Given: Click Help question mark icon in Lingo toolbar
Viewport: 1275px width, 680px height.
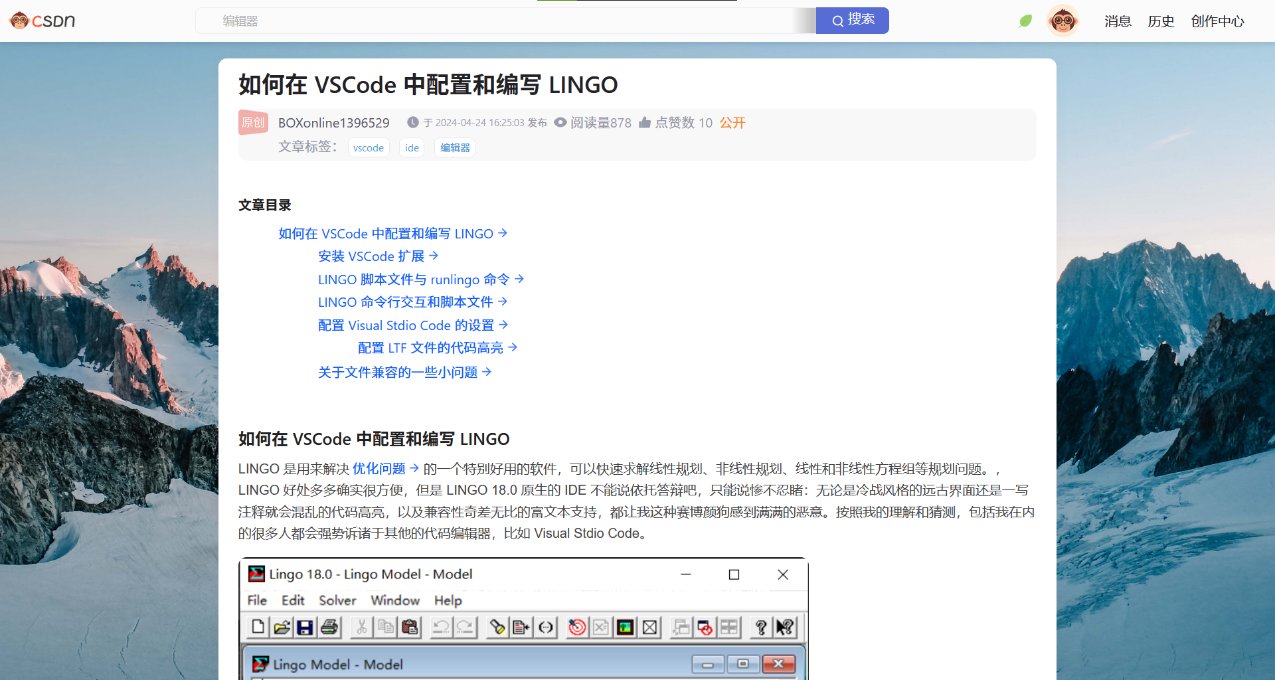Looking at the screenshot, I should point(761,628).
